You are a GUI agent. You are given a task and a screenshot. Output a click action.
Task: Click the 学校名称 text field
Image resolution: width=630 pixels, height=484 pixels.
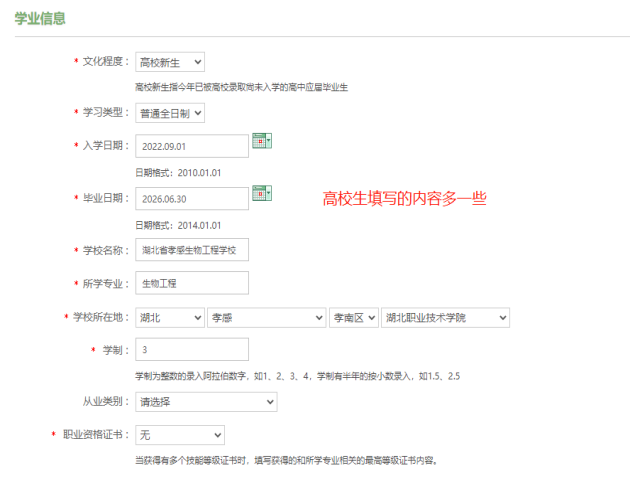[191, 250]
